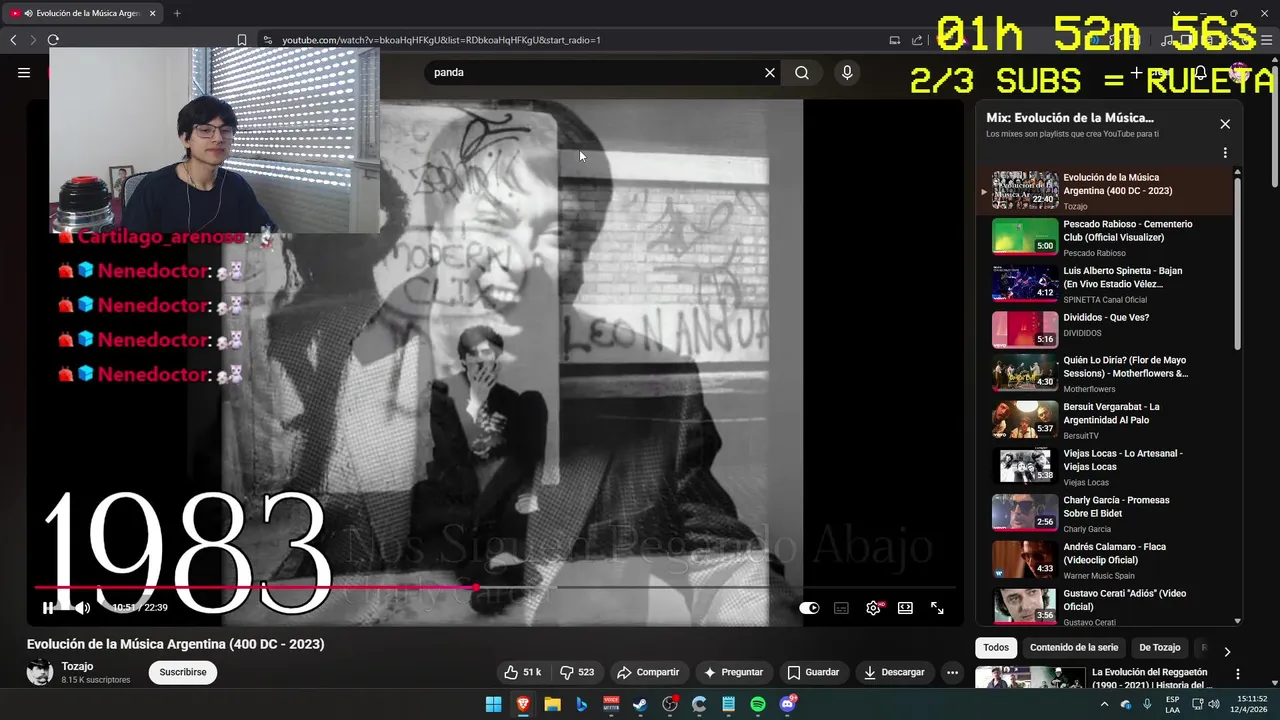1280x720 pixels.
Task: Click the address bar URL
Action: pos(441,40)
